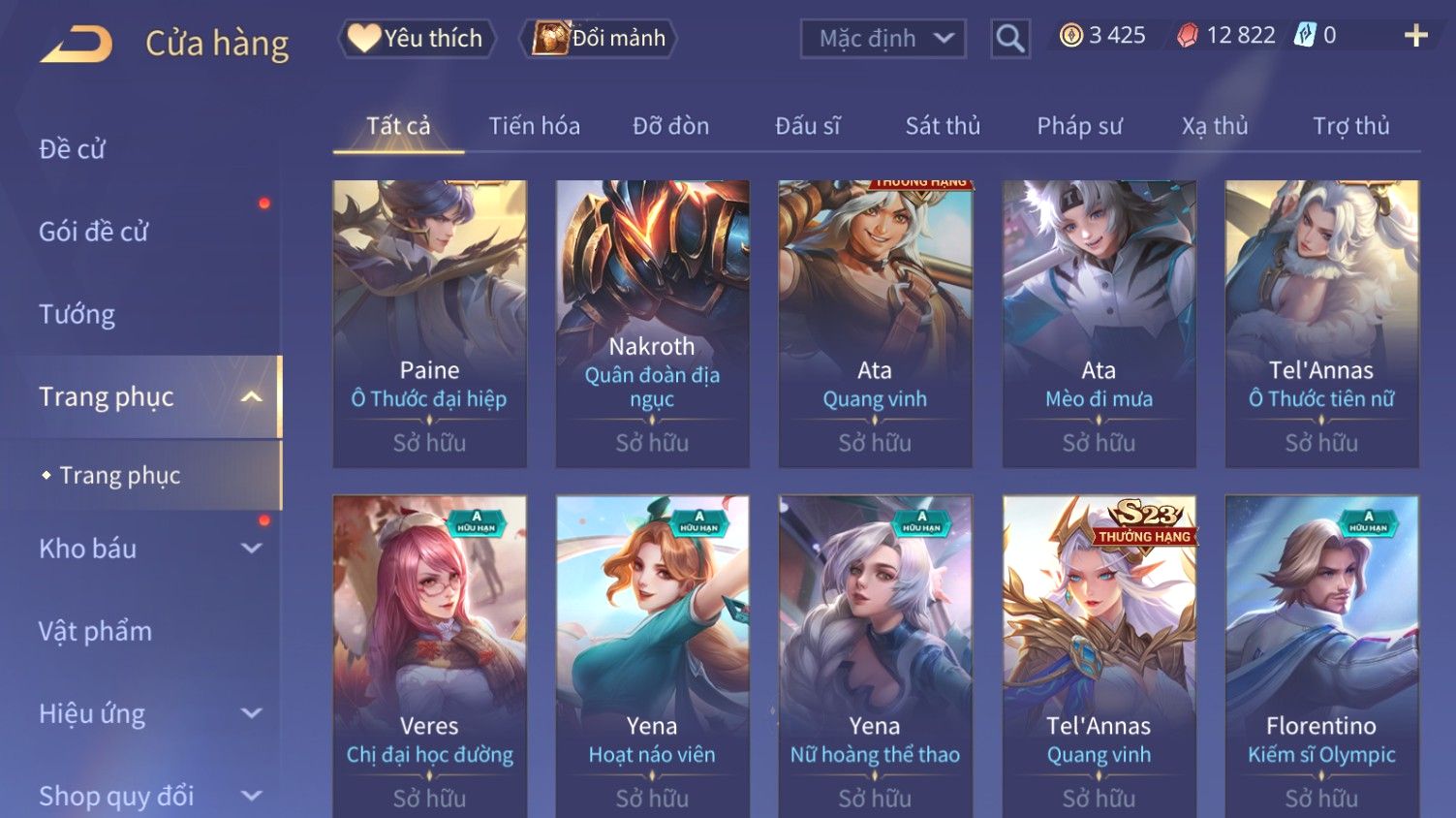
Task: Open Đổi mảnh chest exchange
Action: (599, 39)
